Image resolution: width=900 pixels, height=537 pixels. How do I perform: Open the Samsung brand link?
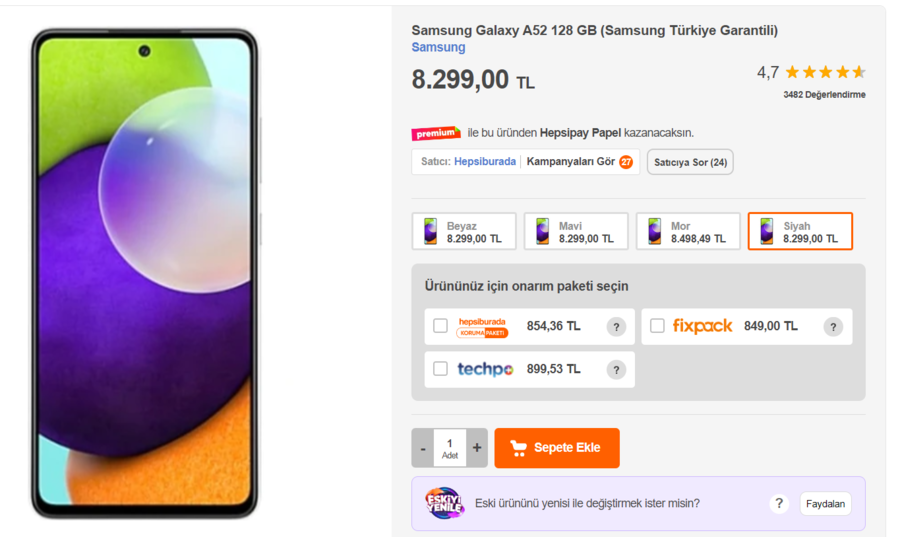(x=438, y=47)
